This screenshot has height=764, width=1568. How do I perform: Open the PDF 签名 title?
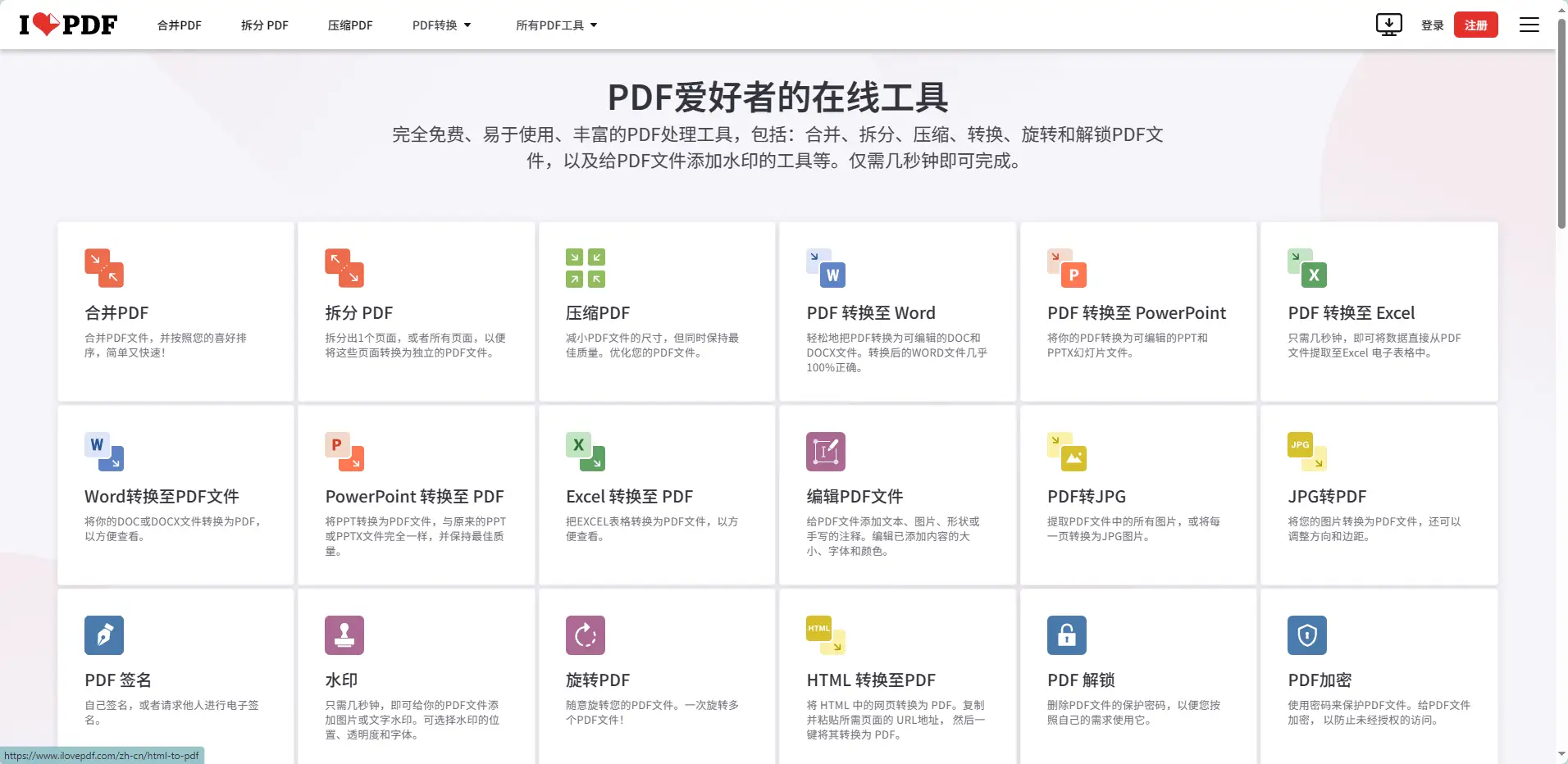pos(118,680)
